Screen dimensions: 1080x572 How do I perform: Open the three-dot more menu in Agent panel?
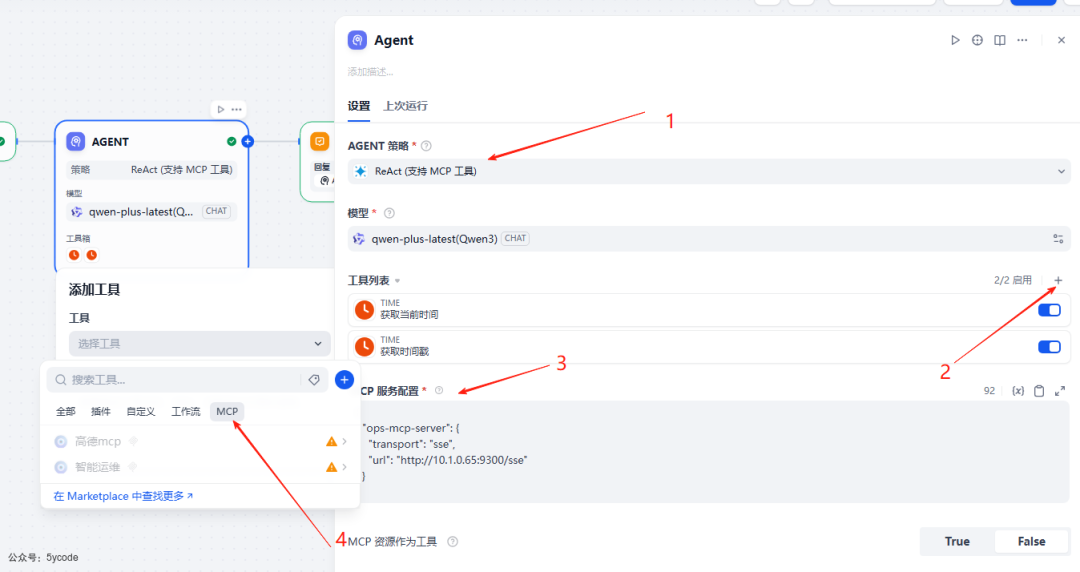tap(1022, 40)
